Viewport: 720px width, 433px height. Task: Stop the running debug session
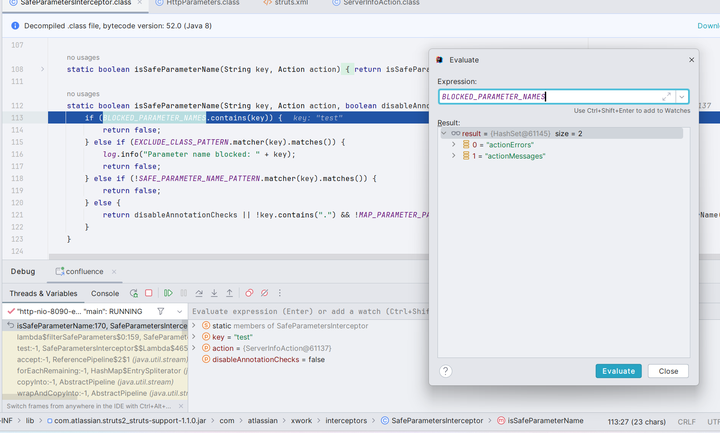(148, 293)
